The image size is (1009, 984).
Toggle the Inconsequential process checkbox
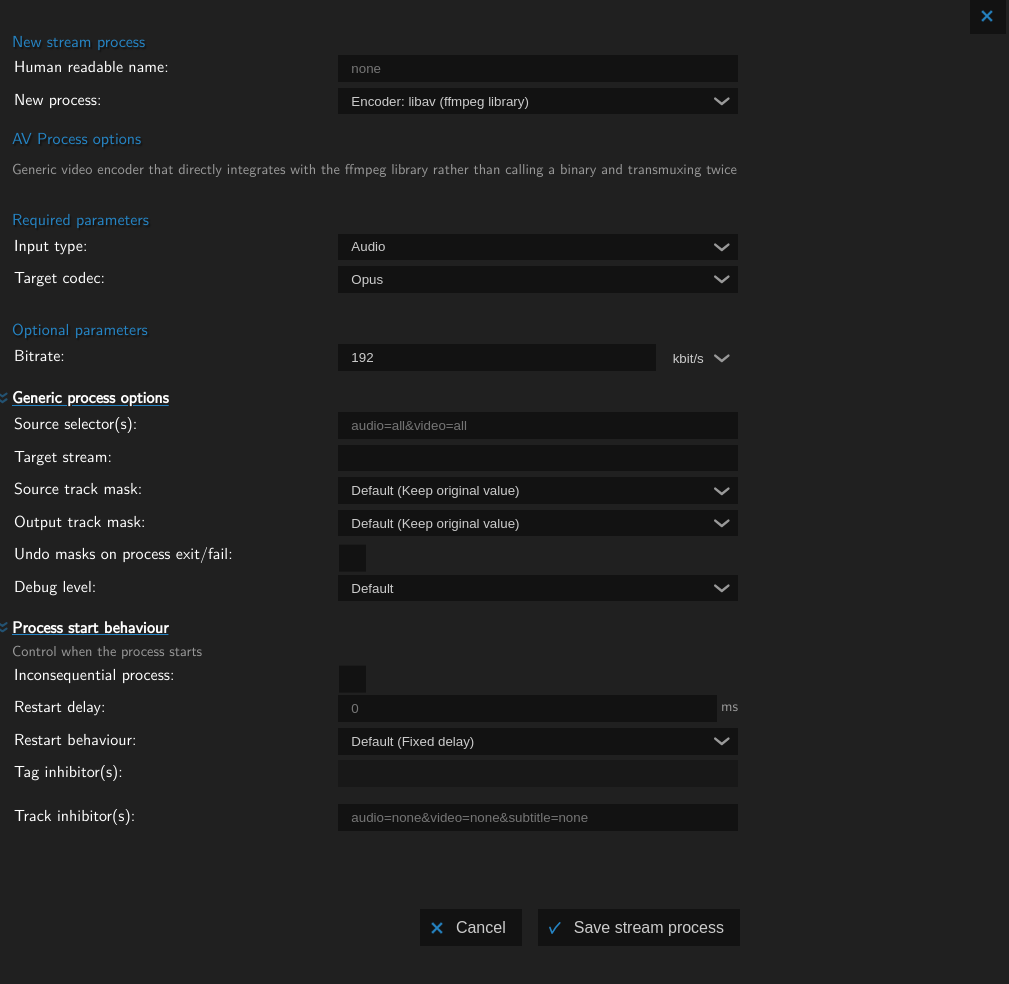point(352,679)
